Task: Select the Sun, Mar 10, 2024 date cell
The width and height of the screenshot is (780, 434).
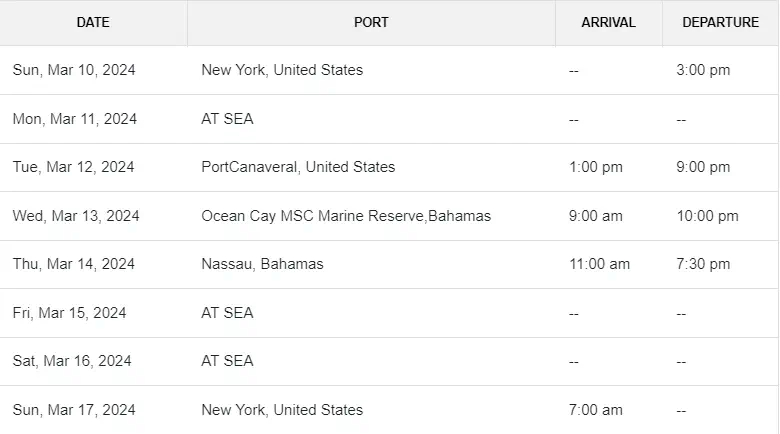Action: (x=74, y=70)
